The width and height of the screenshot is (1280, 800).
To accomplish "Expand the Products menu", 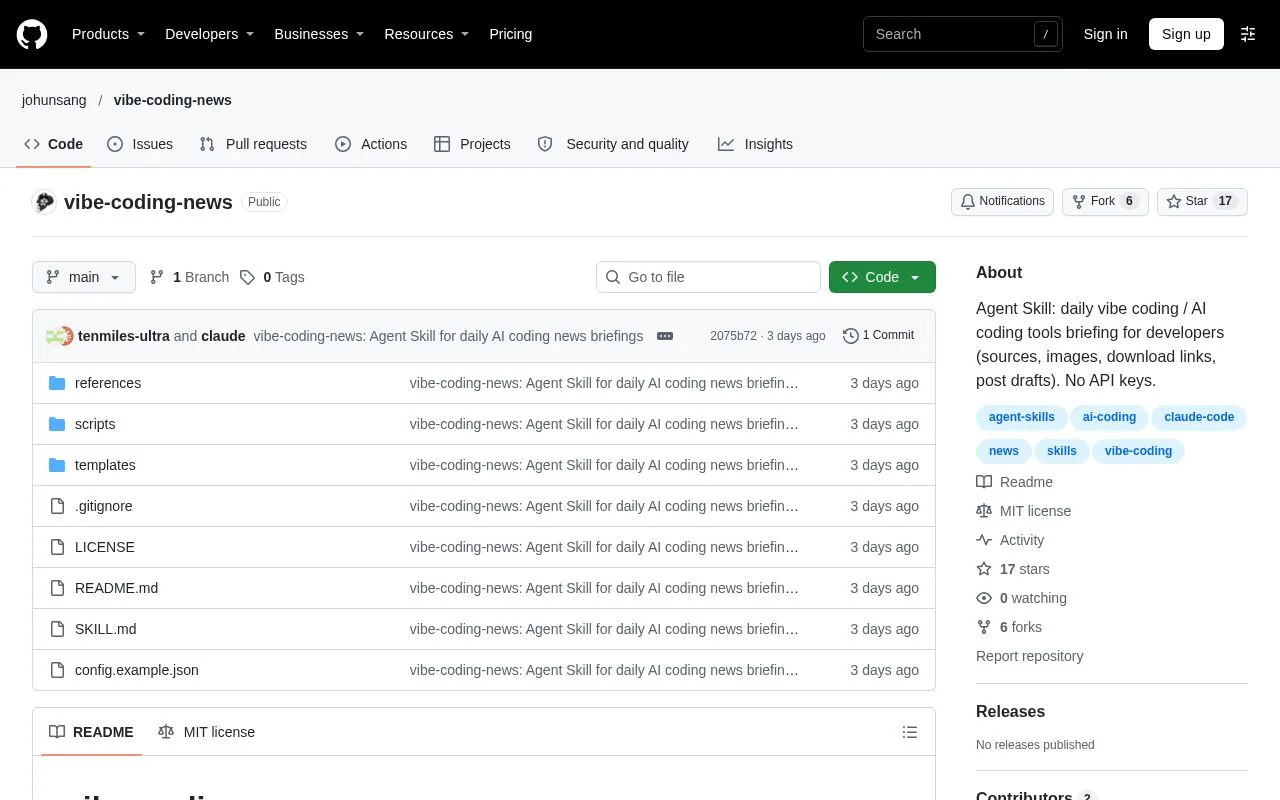I will [108, 34].
